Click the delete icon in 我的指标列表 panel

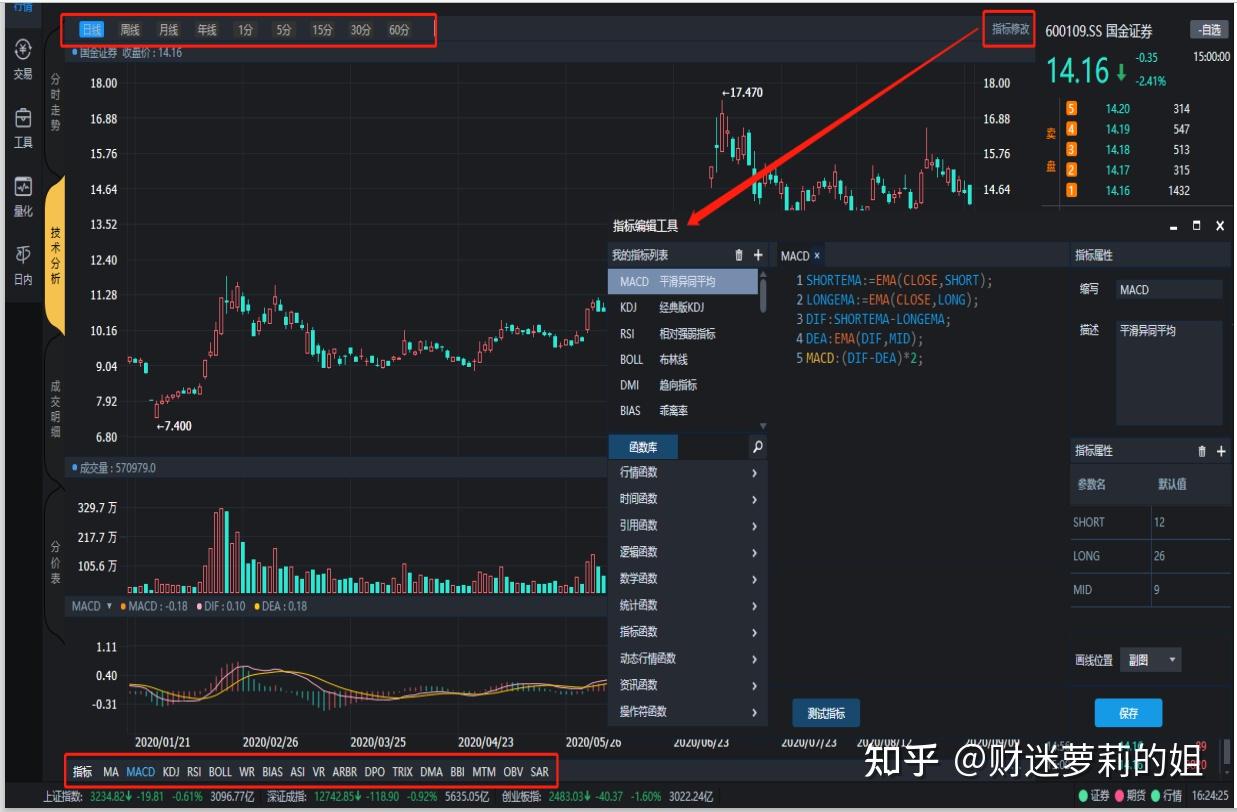[739, 255]
